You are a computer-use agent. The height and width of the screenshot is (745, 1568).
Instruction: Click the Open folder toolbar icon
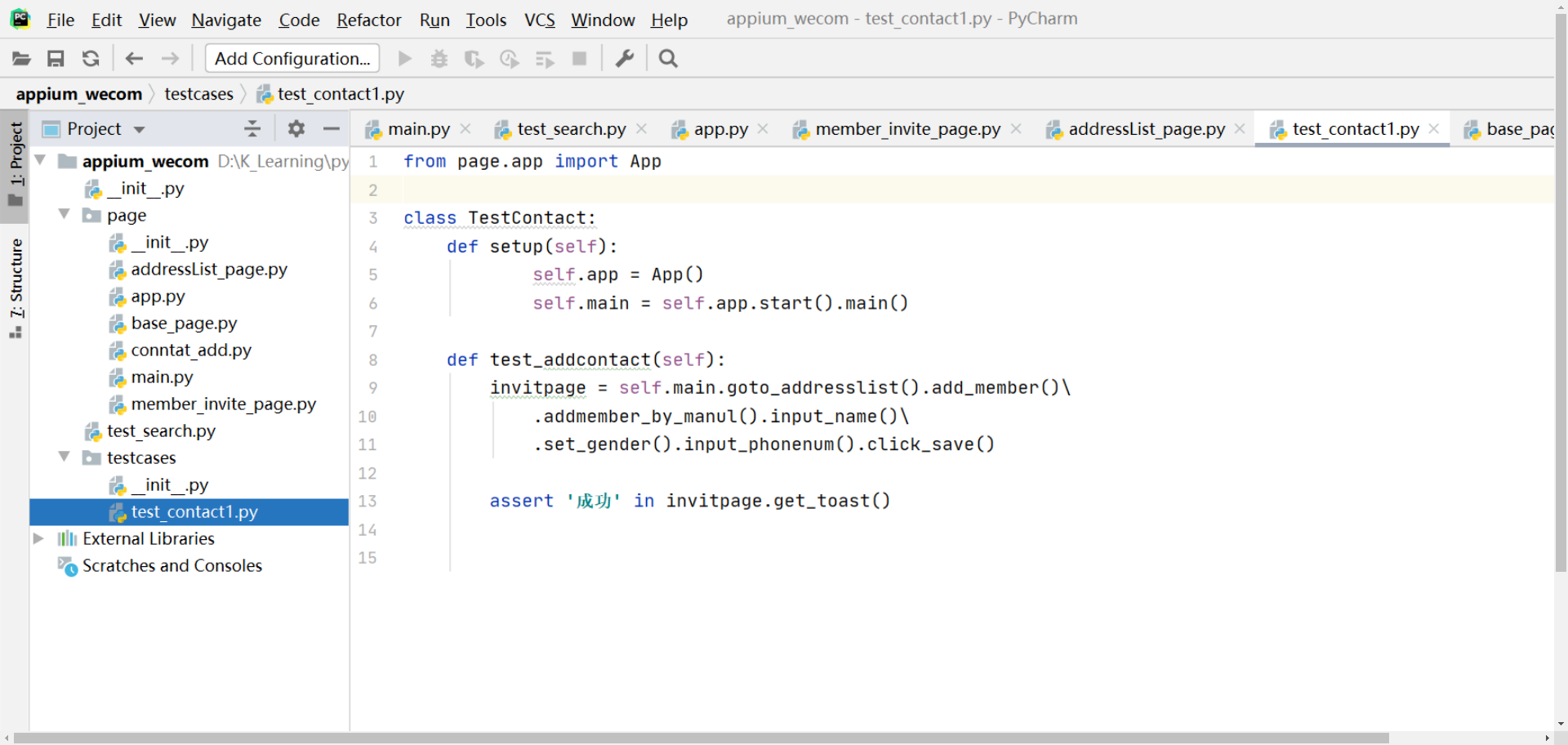21,59
